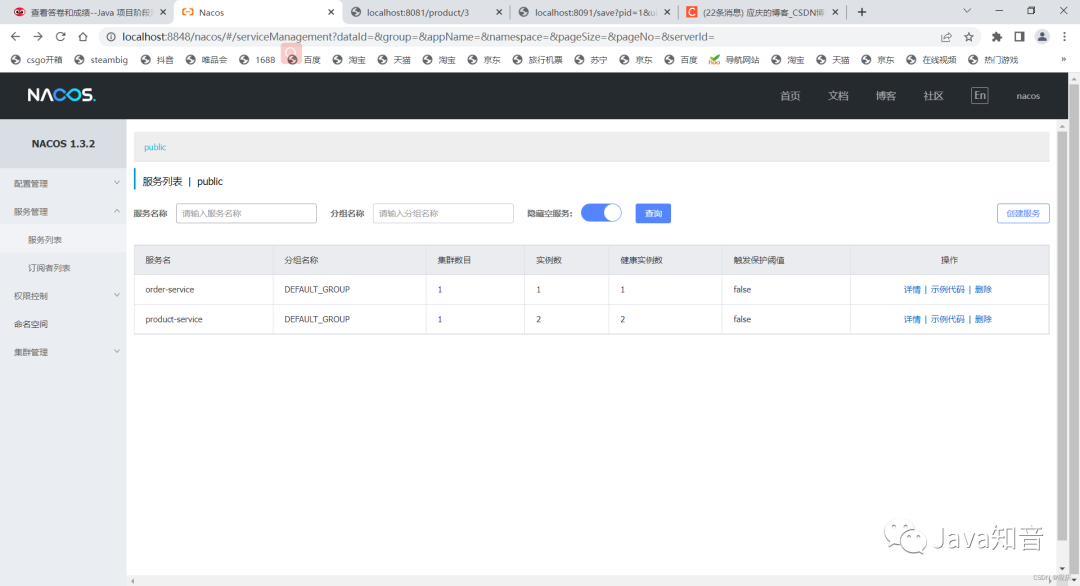Click 删除 for product-service

983,319
